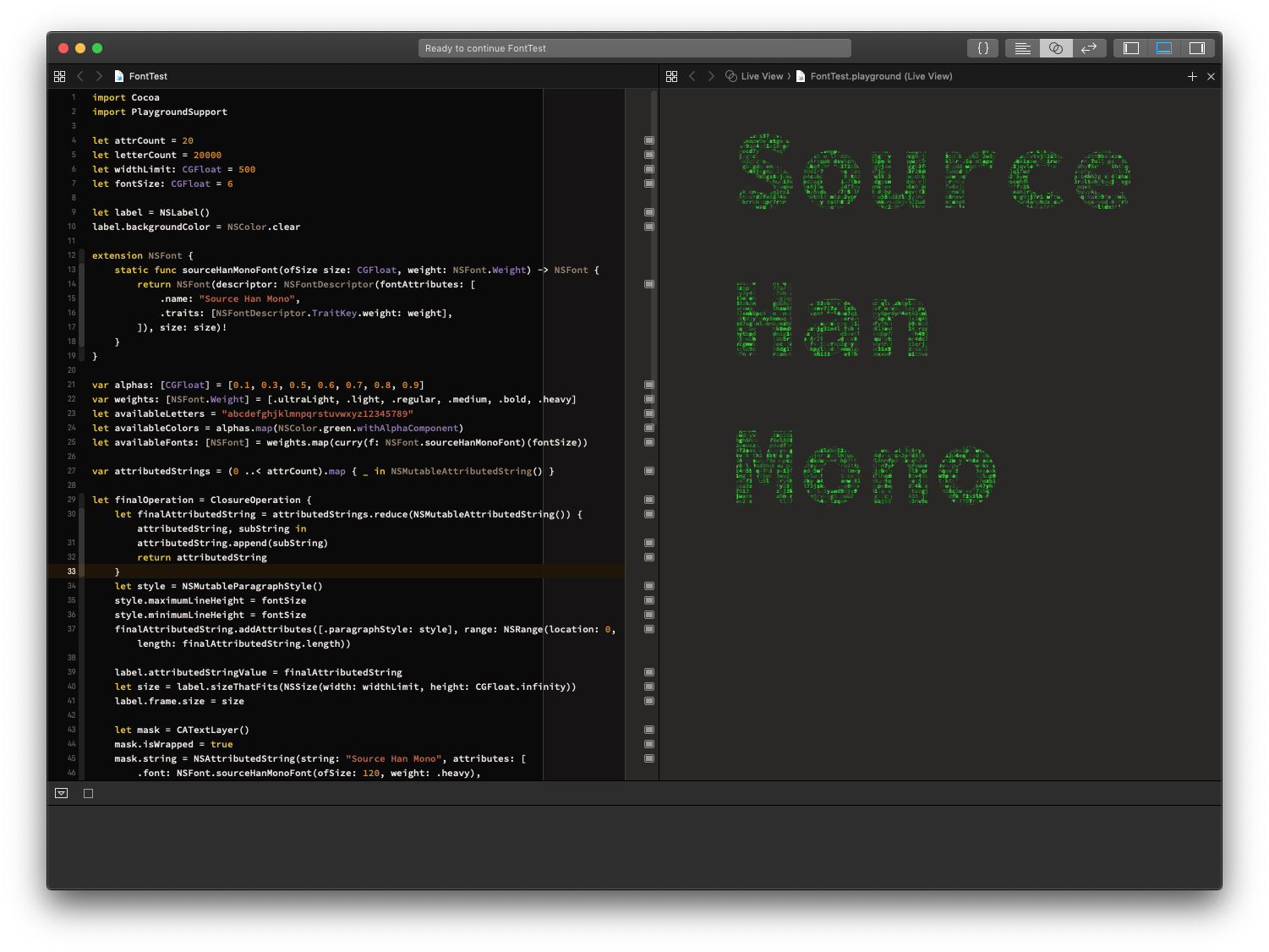Open the Library with the curly braces button
This screenshot has width=1269, height=952.
(982, 48)
